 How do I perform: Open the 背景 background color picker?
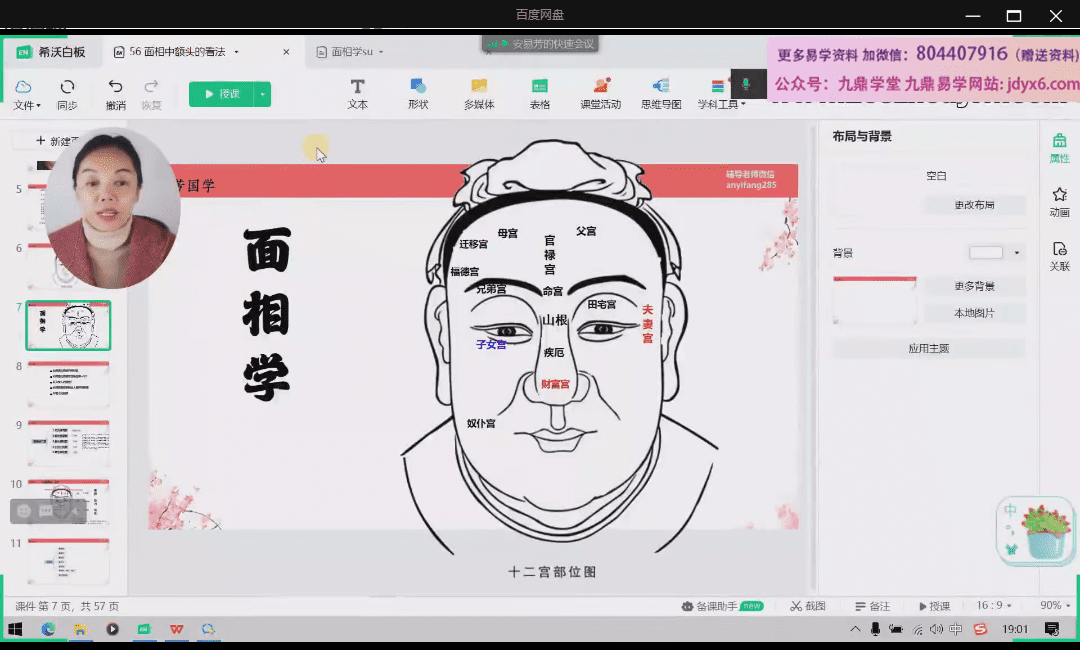991,252
